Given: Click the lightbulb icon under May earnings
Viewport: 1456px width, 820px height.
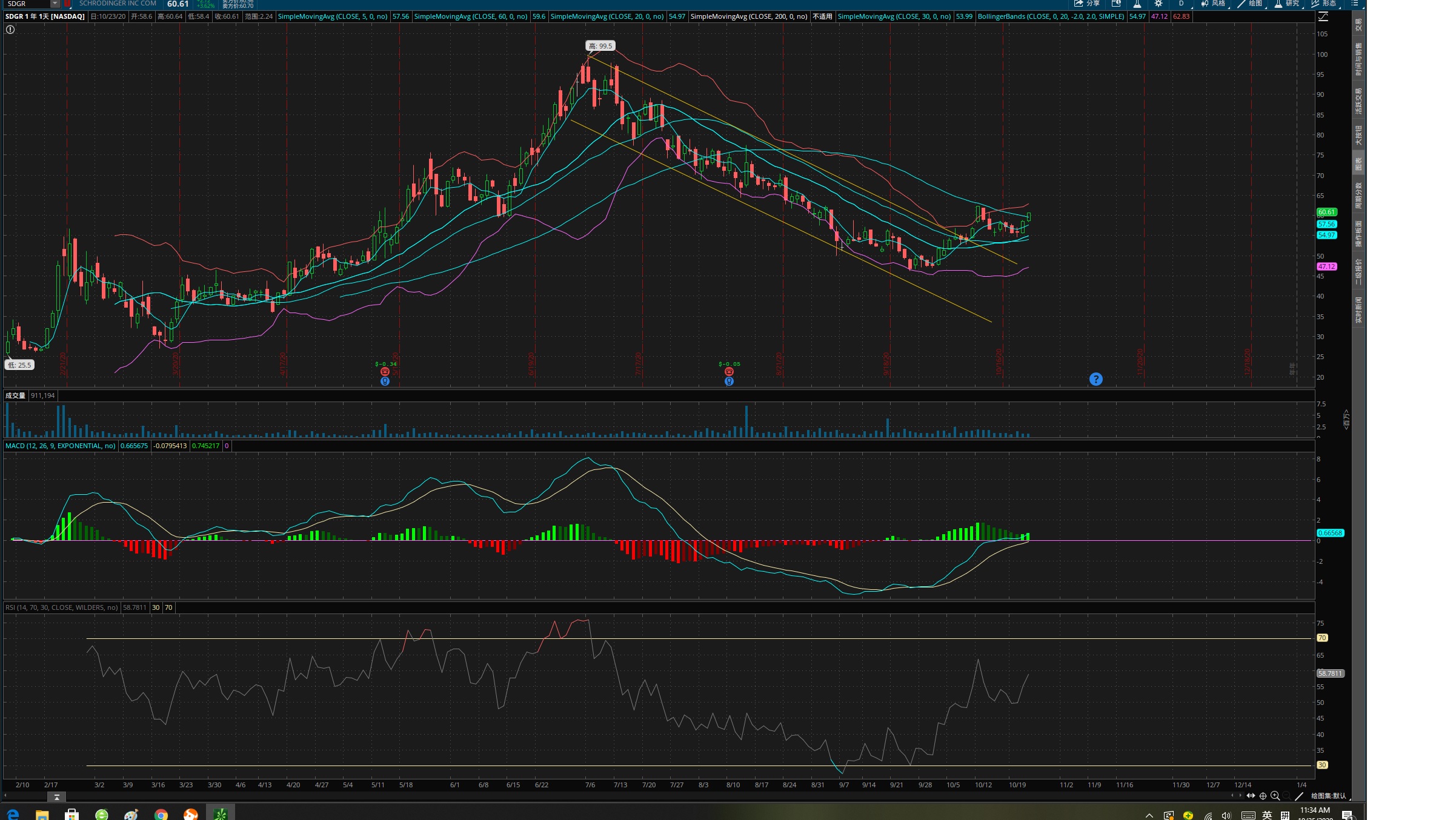Looking at the screenshot, I should (385, 381).
